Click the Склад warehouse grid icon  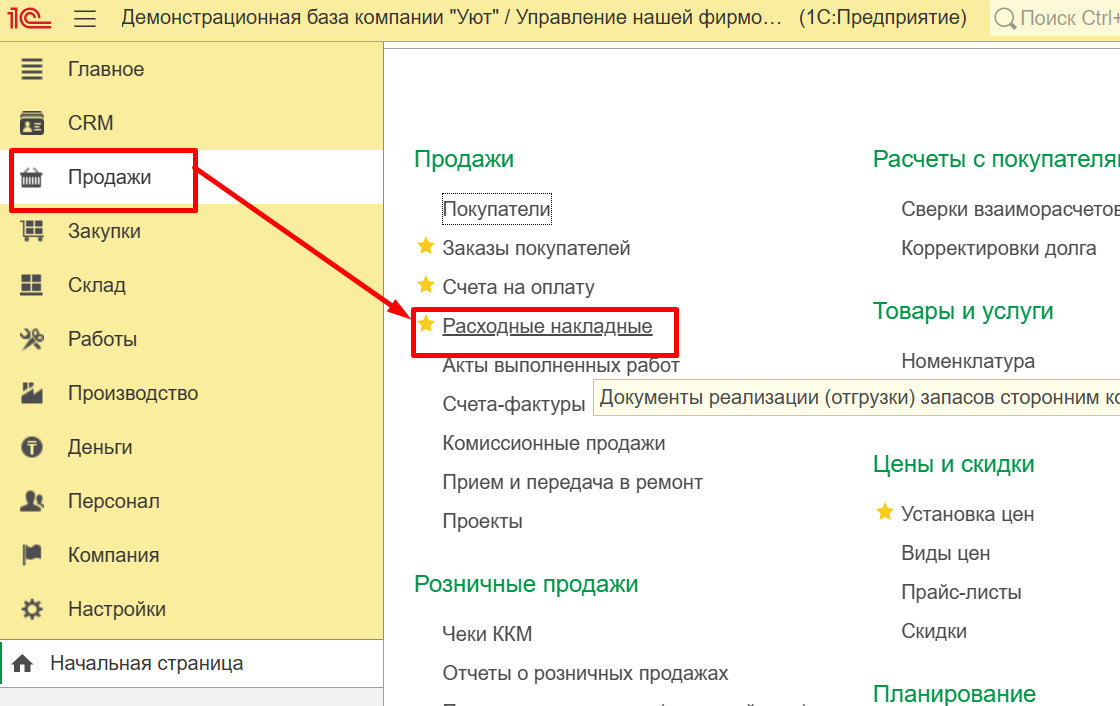tap(32, 285)
